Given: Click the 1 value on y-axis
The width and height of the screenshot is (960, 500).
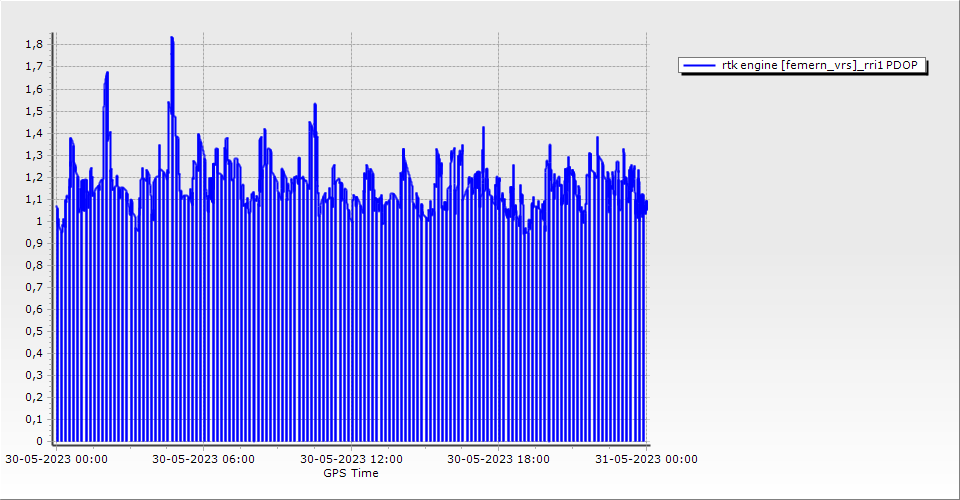Looking at the screenshot, I should click(x=39, y=221).
